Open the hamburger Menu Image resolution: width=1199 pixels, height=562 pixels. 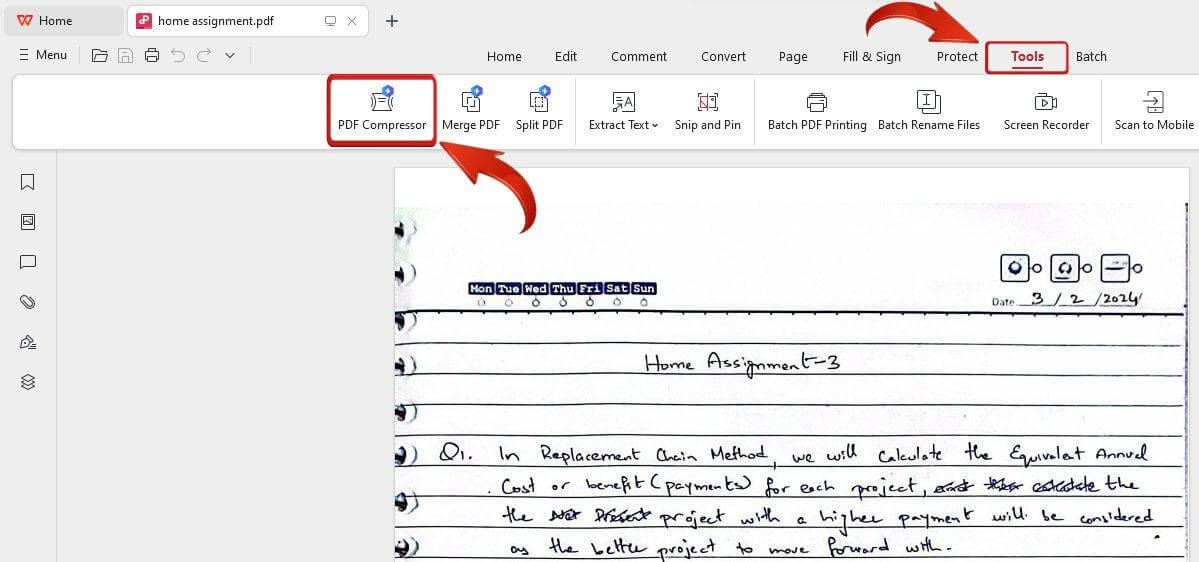(43, 55)
